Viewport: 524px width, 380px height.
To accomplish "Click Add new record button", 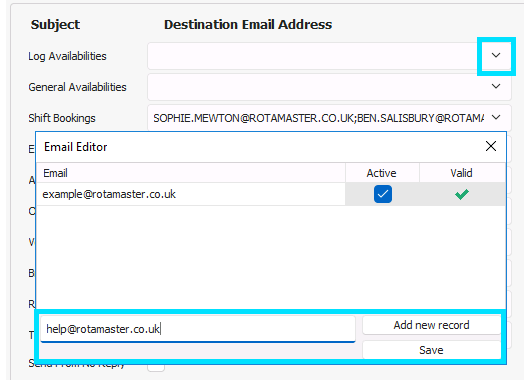I will [x=431, y=325].
